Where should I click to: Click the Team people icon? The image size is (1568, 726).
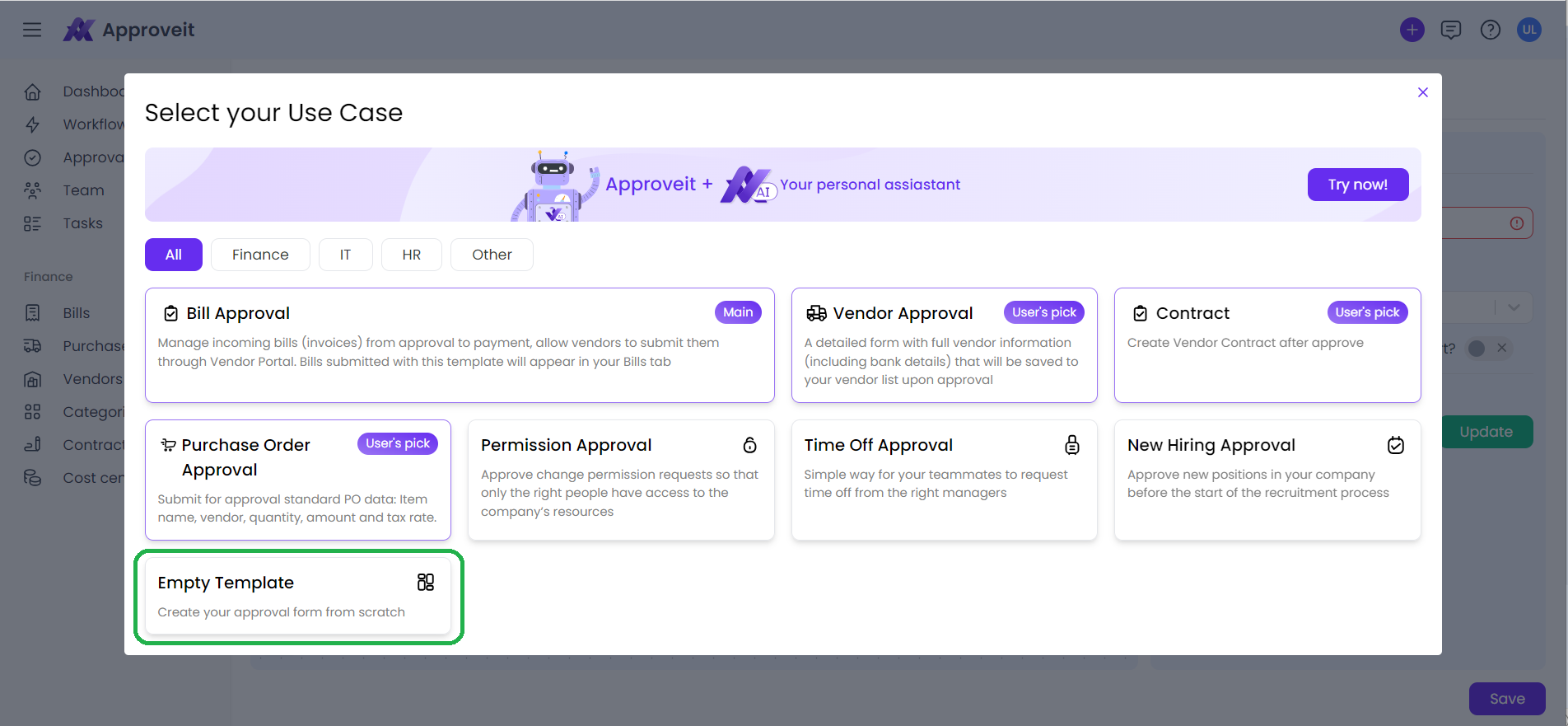tap(32, 190)
